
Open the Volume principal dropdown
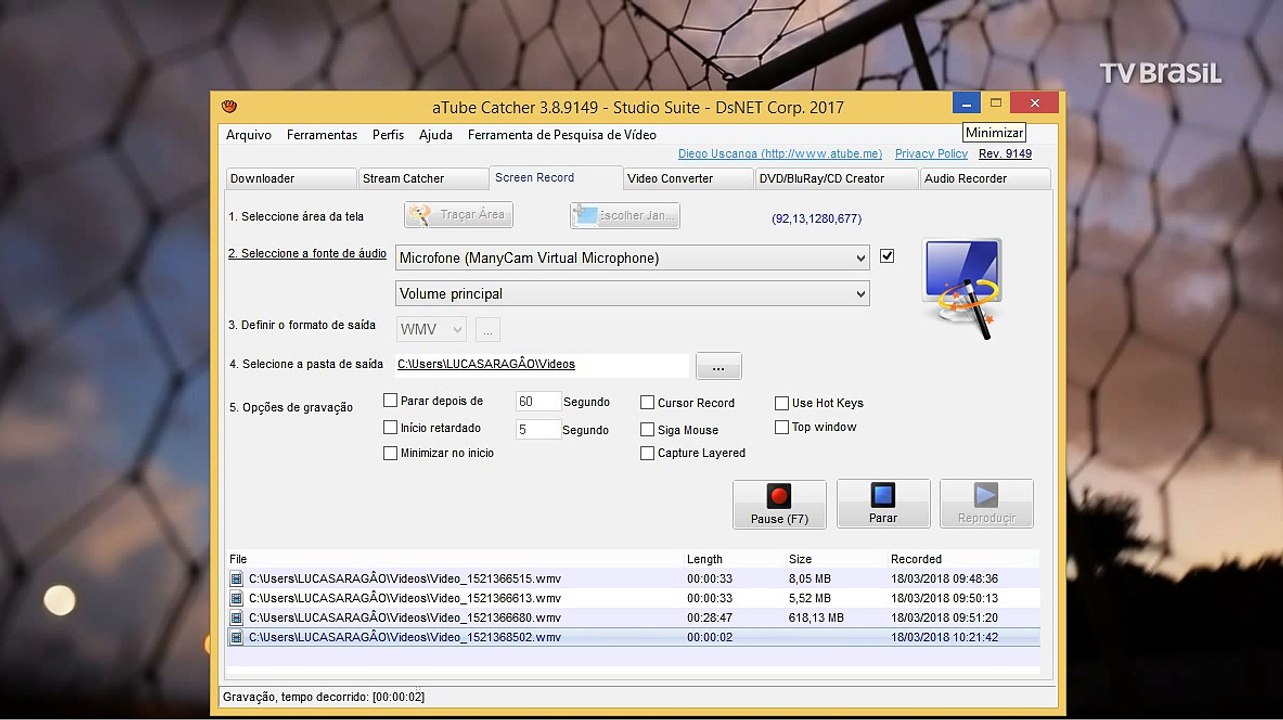click(632, 294)
